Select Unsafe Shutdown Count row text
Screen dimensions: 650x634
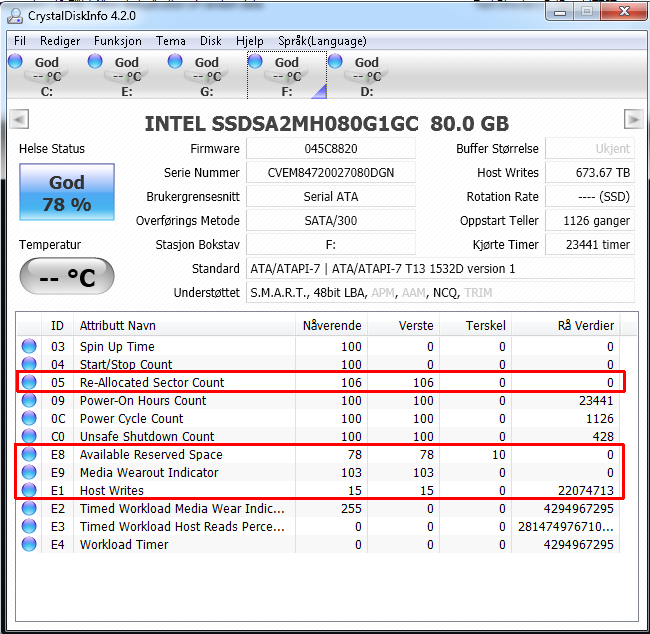(x=147, y=437)
